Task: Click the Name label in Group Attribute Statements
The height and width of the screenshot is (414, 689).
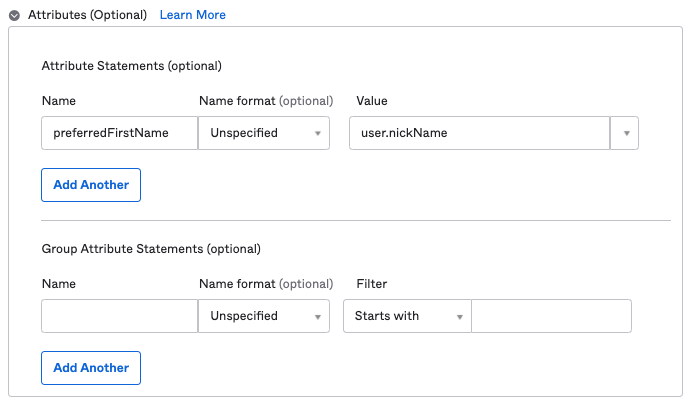Action: coord(58,284)
